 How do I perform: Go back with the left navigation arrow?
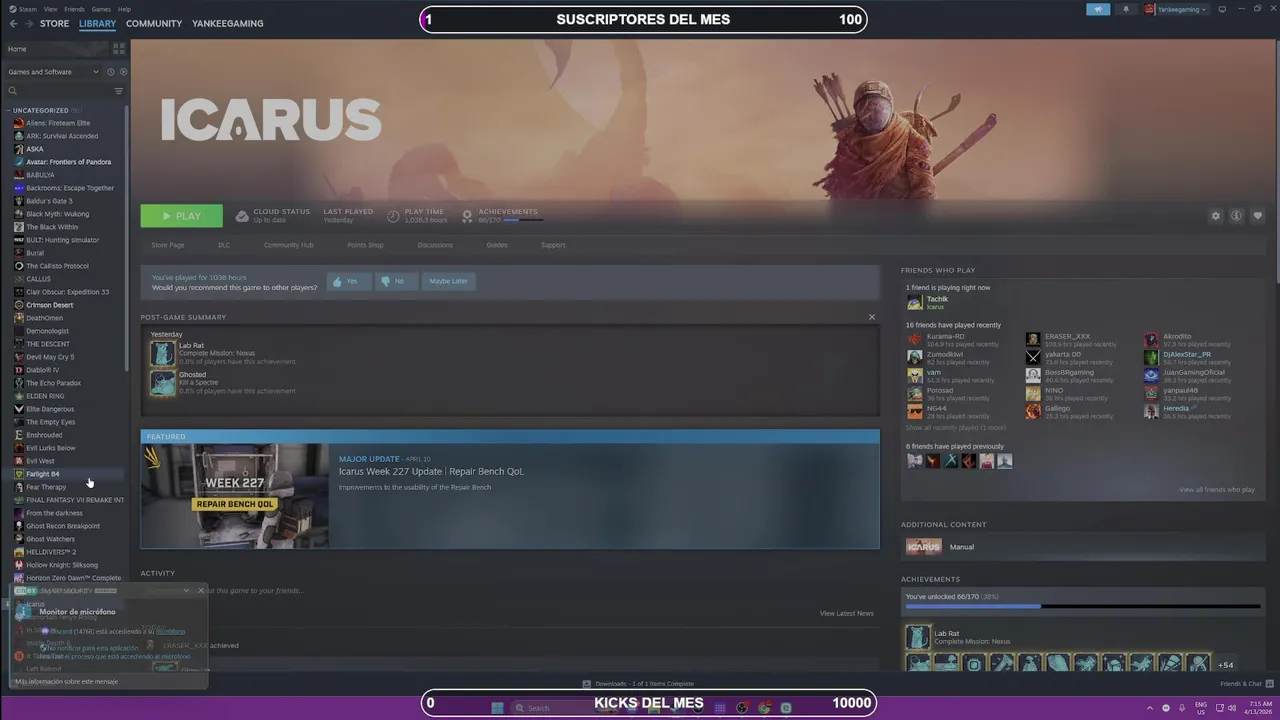click(14, 23)
